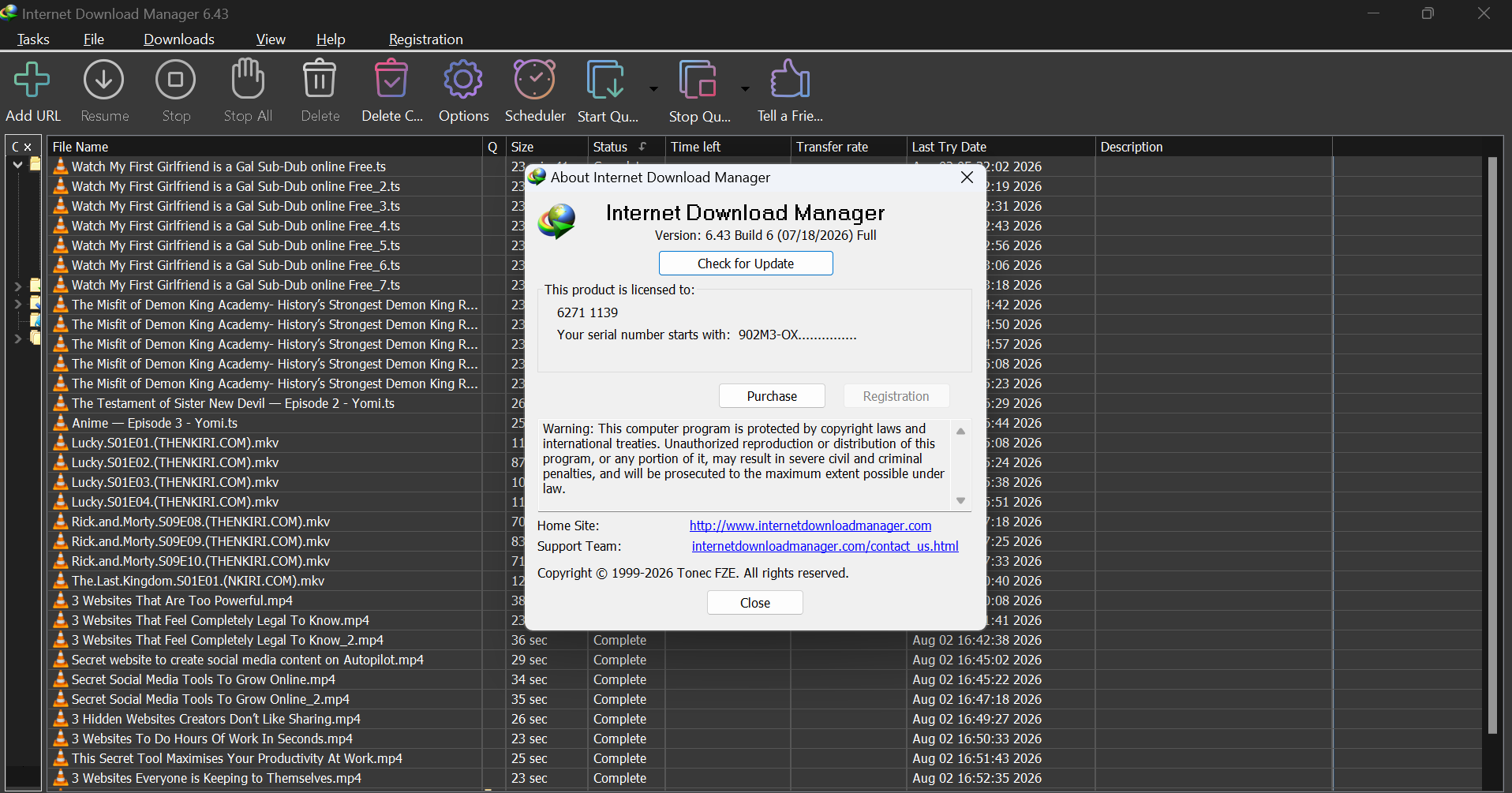Open the contact_us.html support link

825,546
